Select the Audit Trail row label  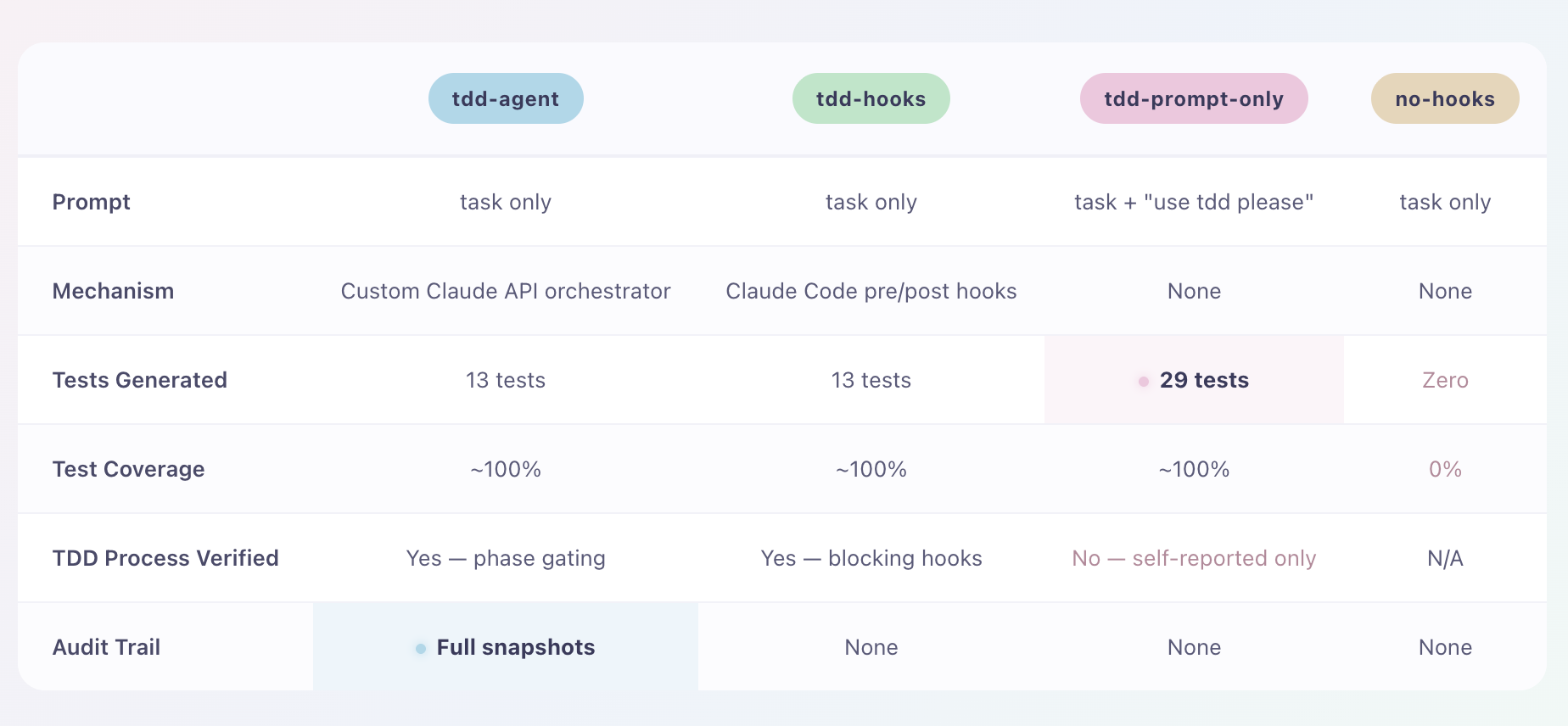click(x=107, y=647)
